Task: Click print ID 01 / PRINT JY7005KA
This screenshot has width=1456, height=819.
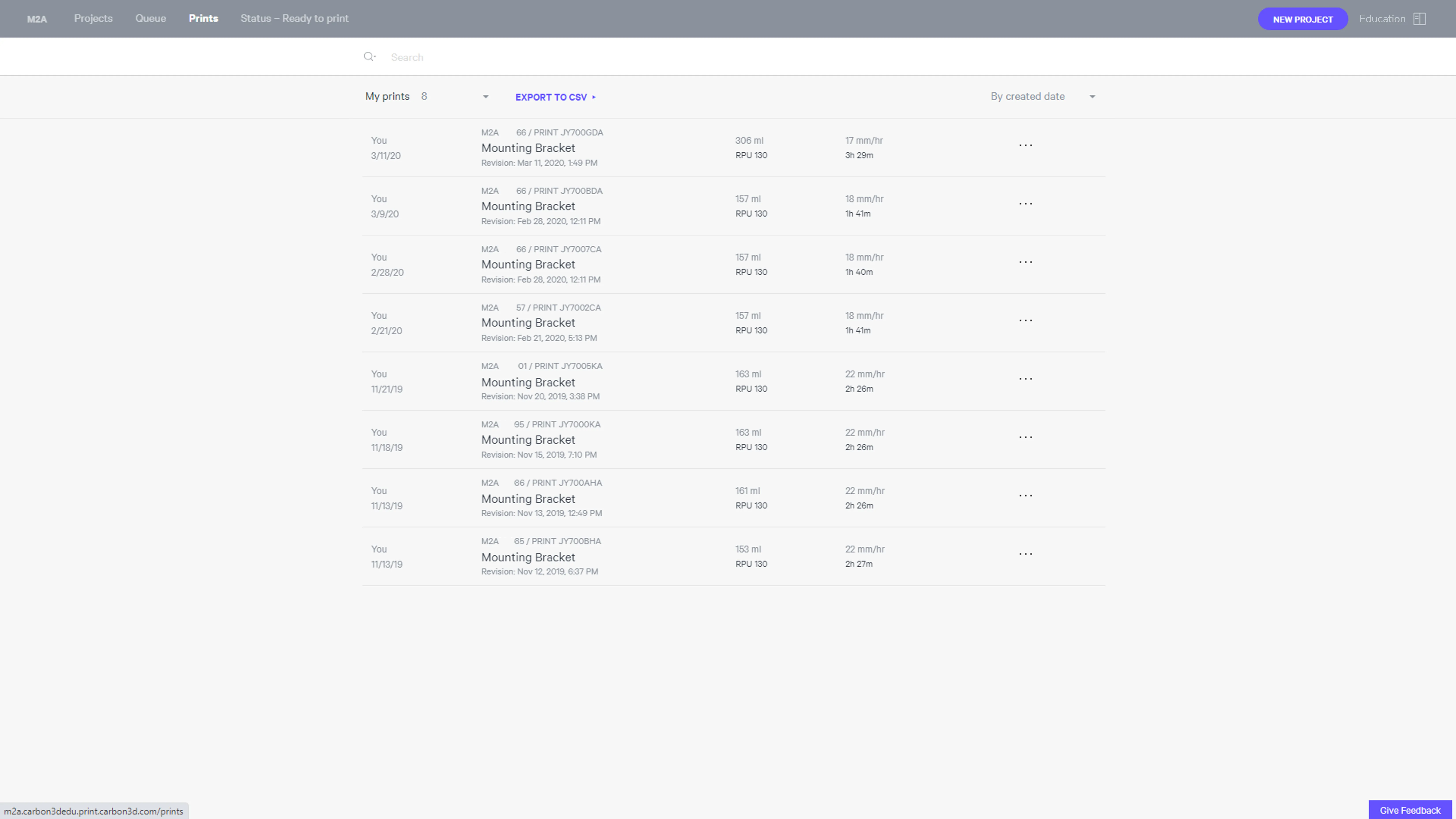Action: point(560,366)
